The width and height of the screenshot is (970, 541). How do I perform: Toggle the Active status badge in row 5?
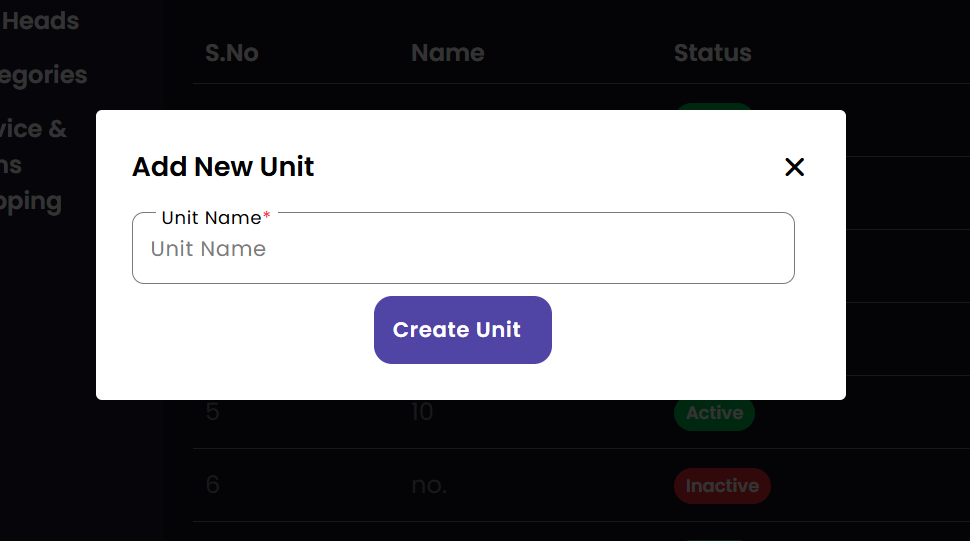coord(714,413)
